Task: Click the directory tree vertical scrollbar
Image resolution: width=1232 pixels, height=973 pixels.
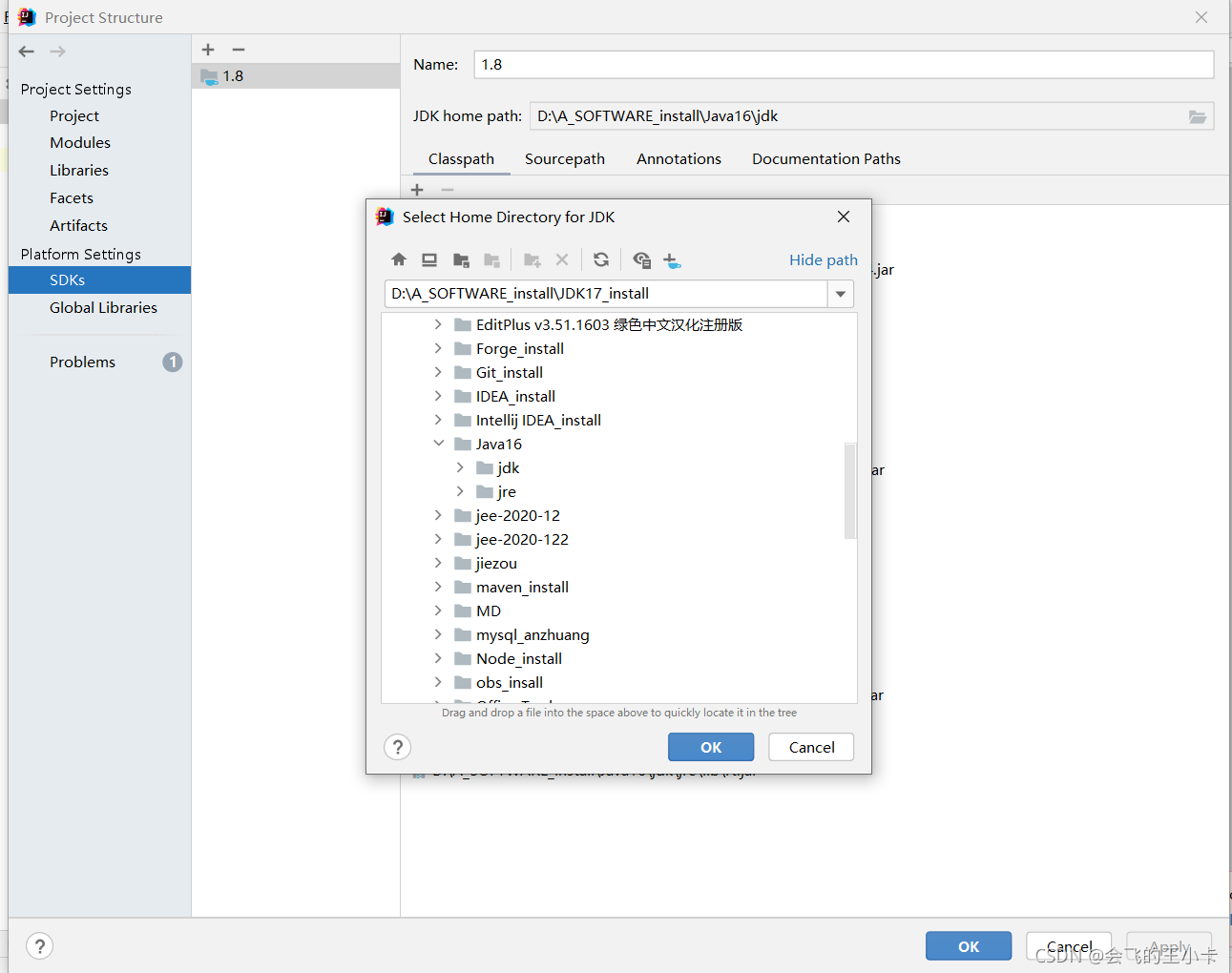Action: click(x=850, y=491)
